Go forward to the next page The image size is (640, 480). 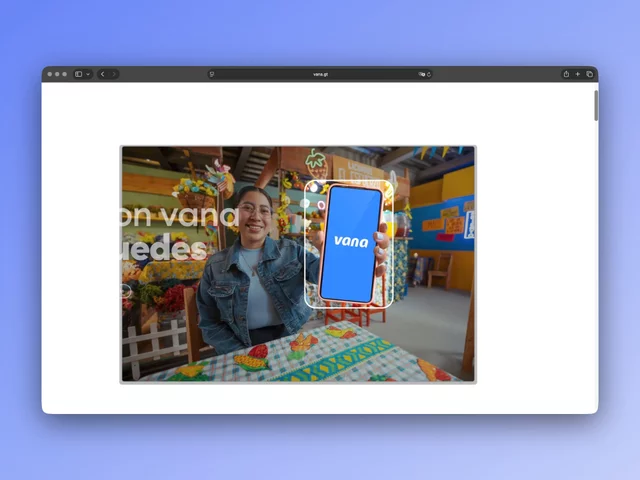(114, 74)
